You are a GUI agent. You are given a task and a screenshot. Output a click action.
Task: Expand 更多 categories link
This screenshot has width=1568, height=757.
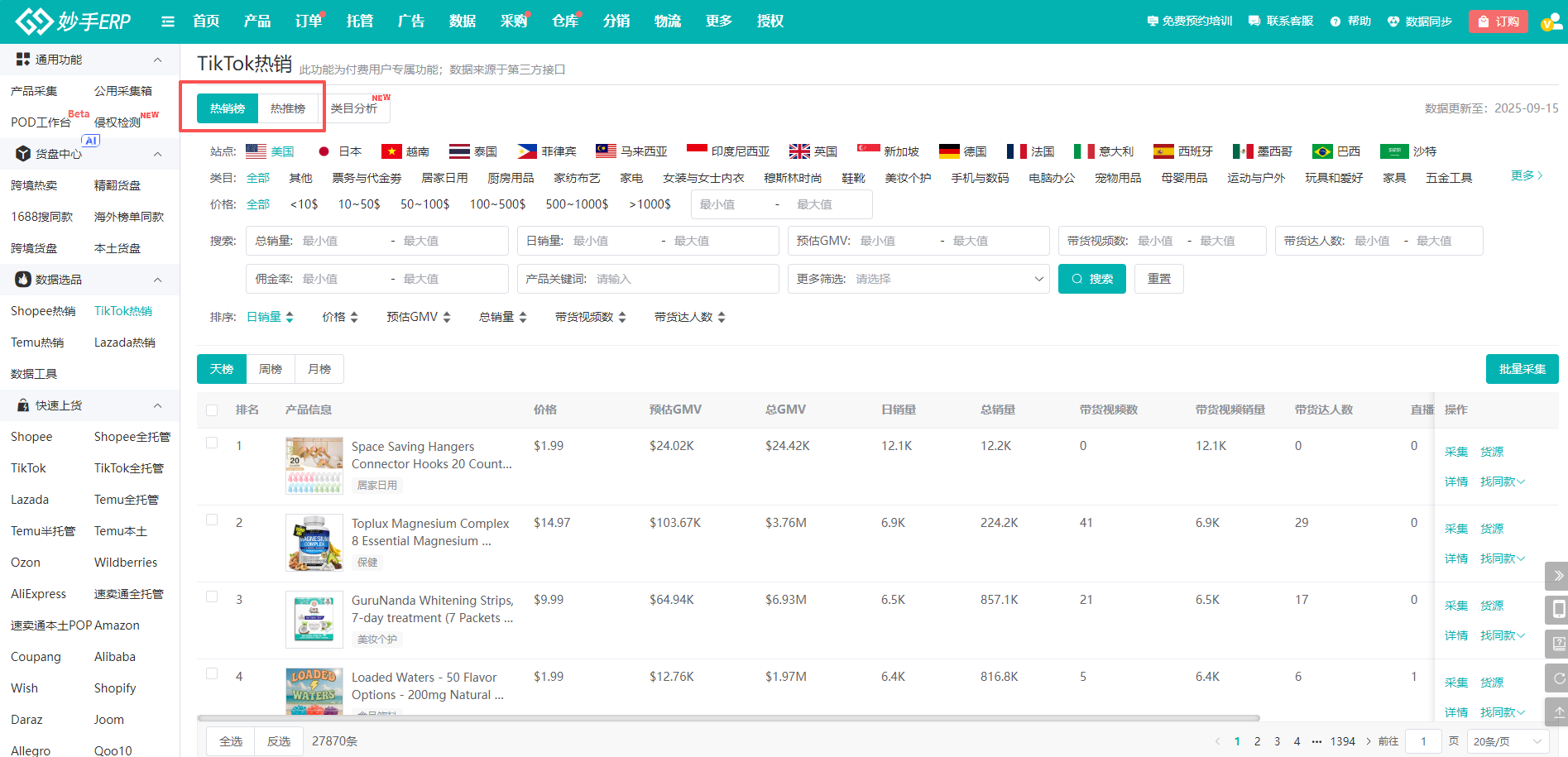click(1527, 175)
